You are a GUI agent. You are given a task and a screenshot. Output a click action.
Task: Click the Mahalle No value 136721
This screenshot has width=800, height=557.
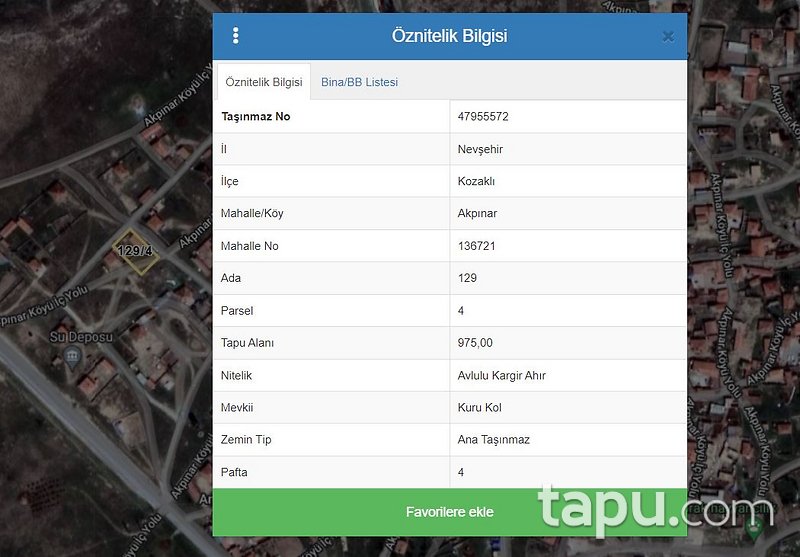[476, 246]
